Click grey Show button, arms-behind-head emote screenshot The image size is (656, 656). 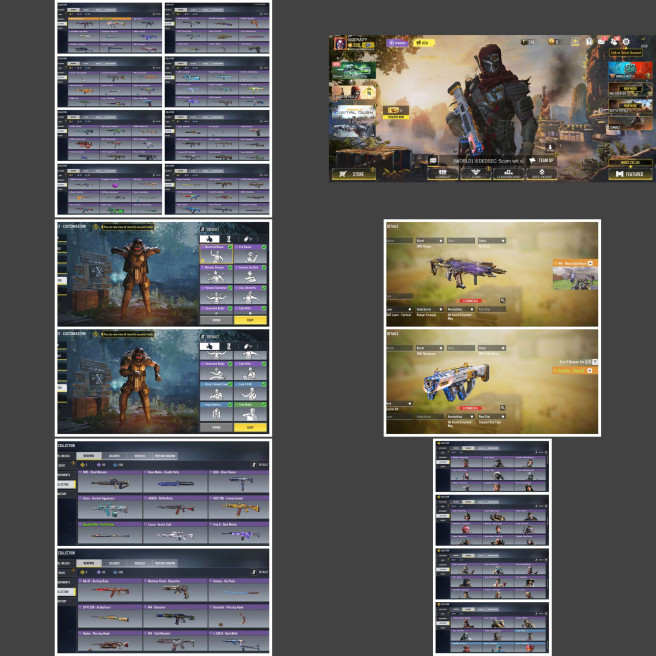(216, 320)
